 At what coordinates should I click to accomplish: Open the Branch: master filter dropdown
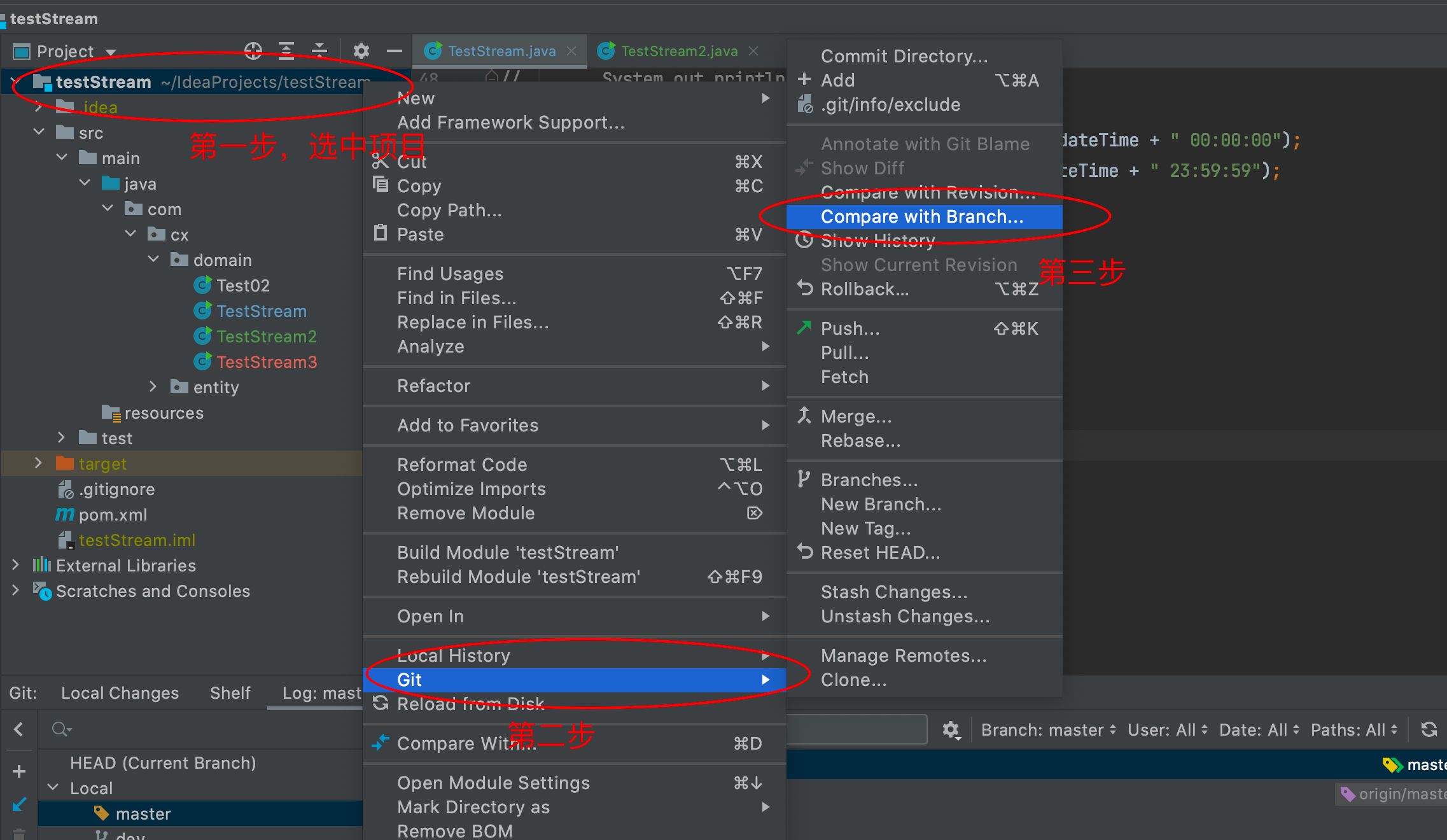1049,730
